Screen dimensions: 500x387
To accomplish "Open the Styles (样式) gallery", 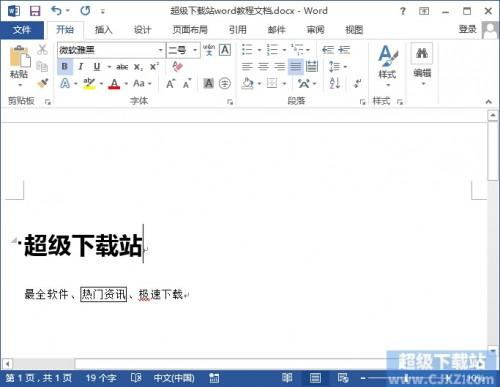I will click(x=388, y=65).
